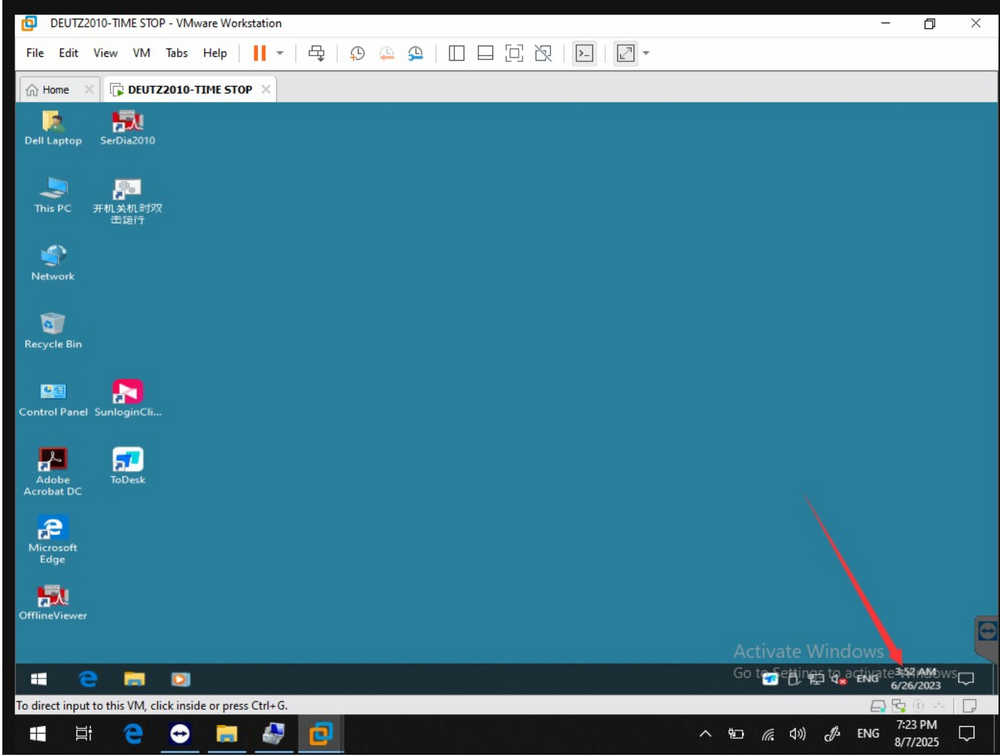Screen dimensions: 1000x756
Task: Select the Network desktop icon
Action: pos(53,263)
